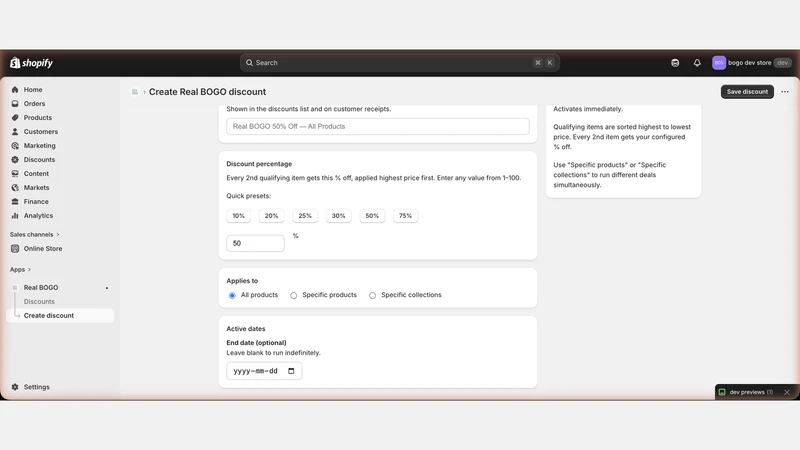
Task: Close the dev previews bar
Action: click(787, 392)
